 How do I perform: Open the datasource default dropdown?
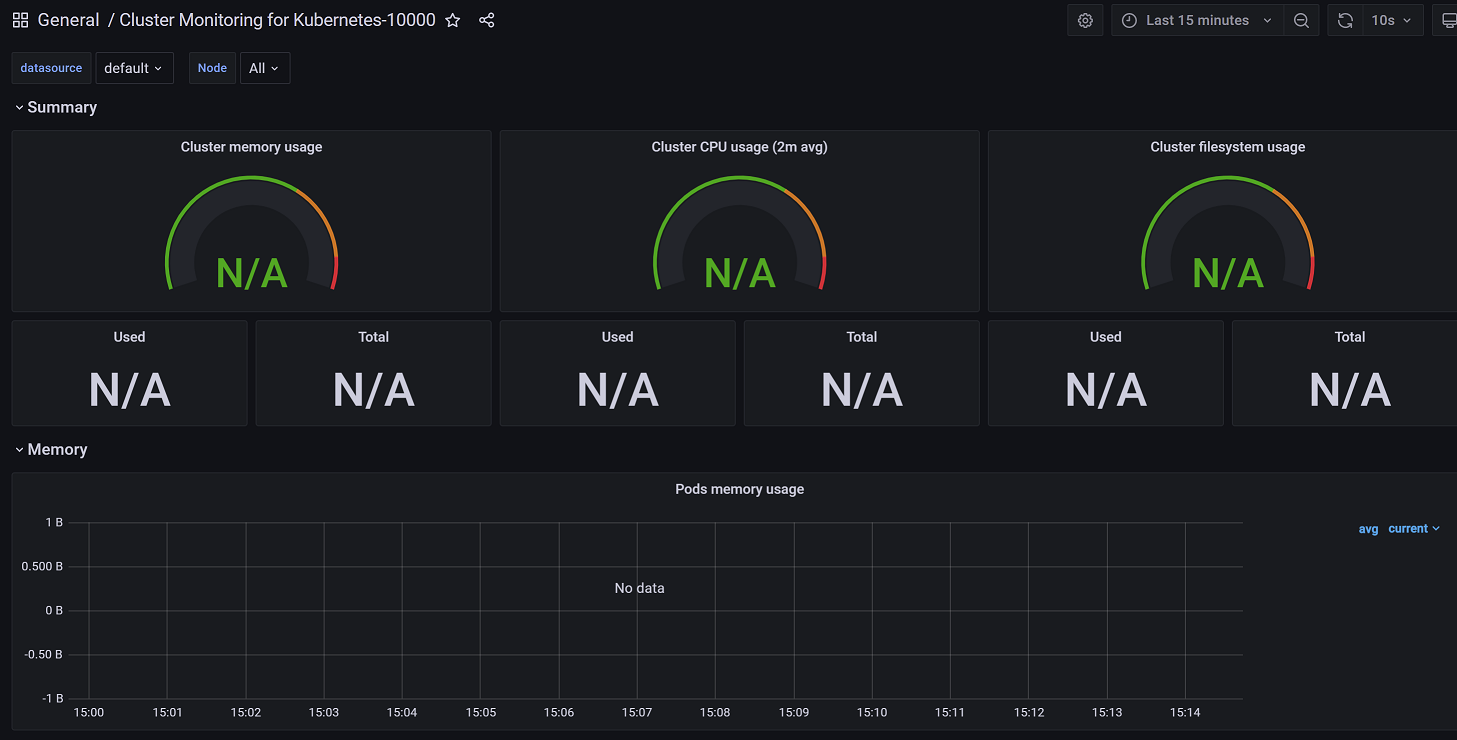(x=133, y=68)
